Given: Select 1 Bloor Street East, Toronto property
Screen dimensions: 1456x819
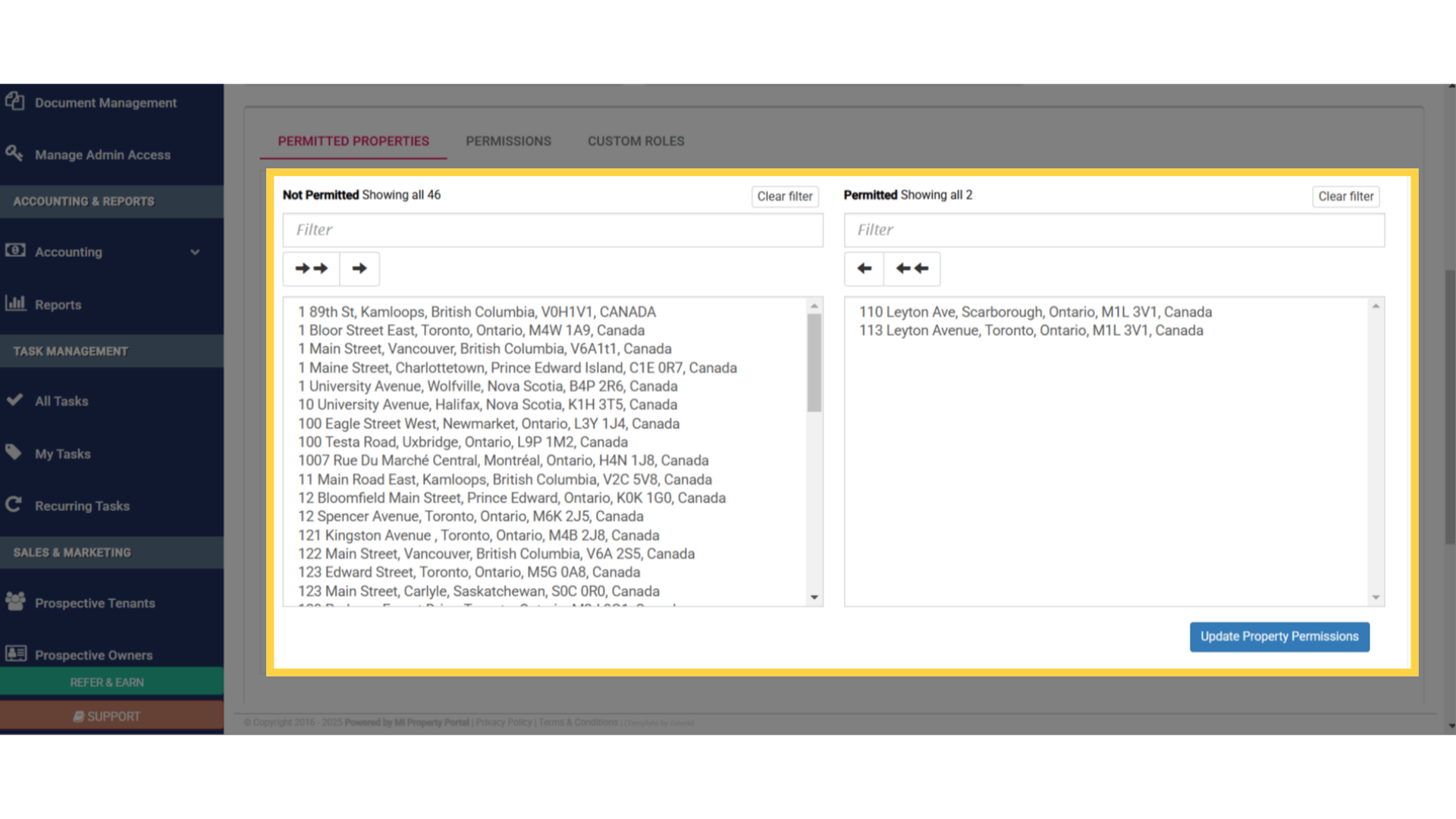Looking at the screenshot, I should tap(471, 331).
